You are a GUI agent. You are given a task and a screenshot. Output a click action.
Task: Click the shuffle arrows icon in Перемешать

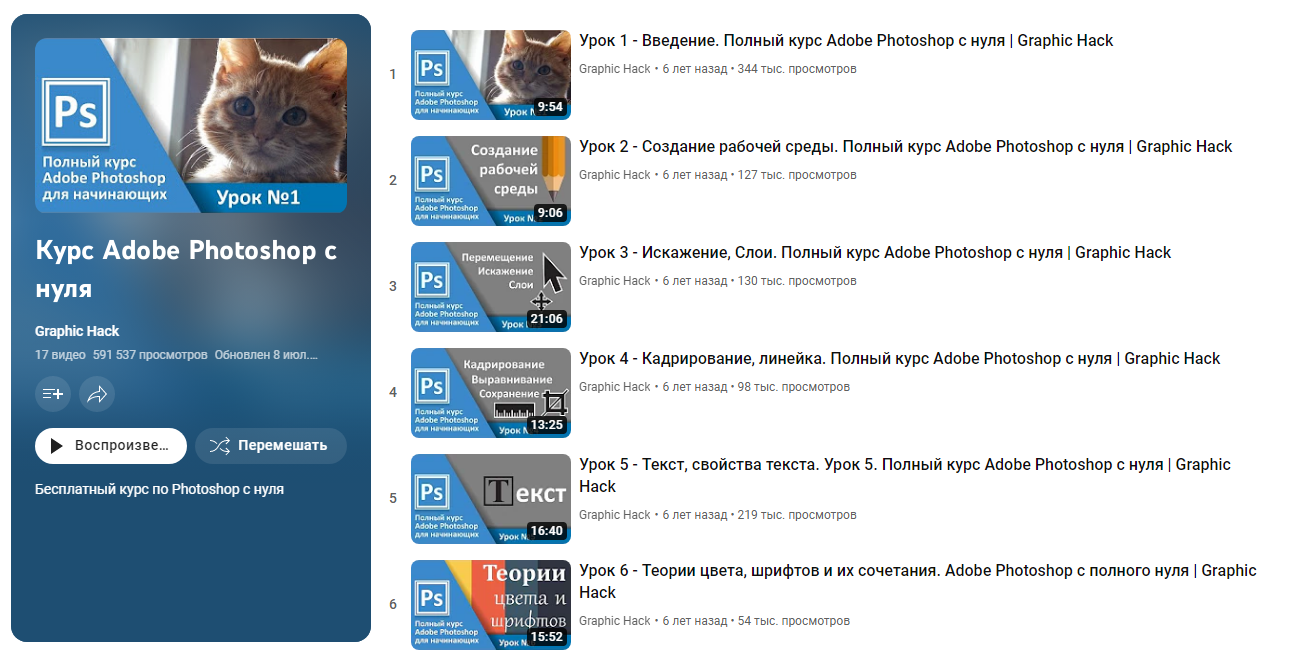point(220,446)
